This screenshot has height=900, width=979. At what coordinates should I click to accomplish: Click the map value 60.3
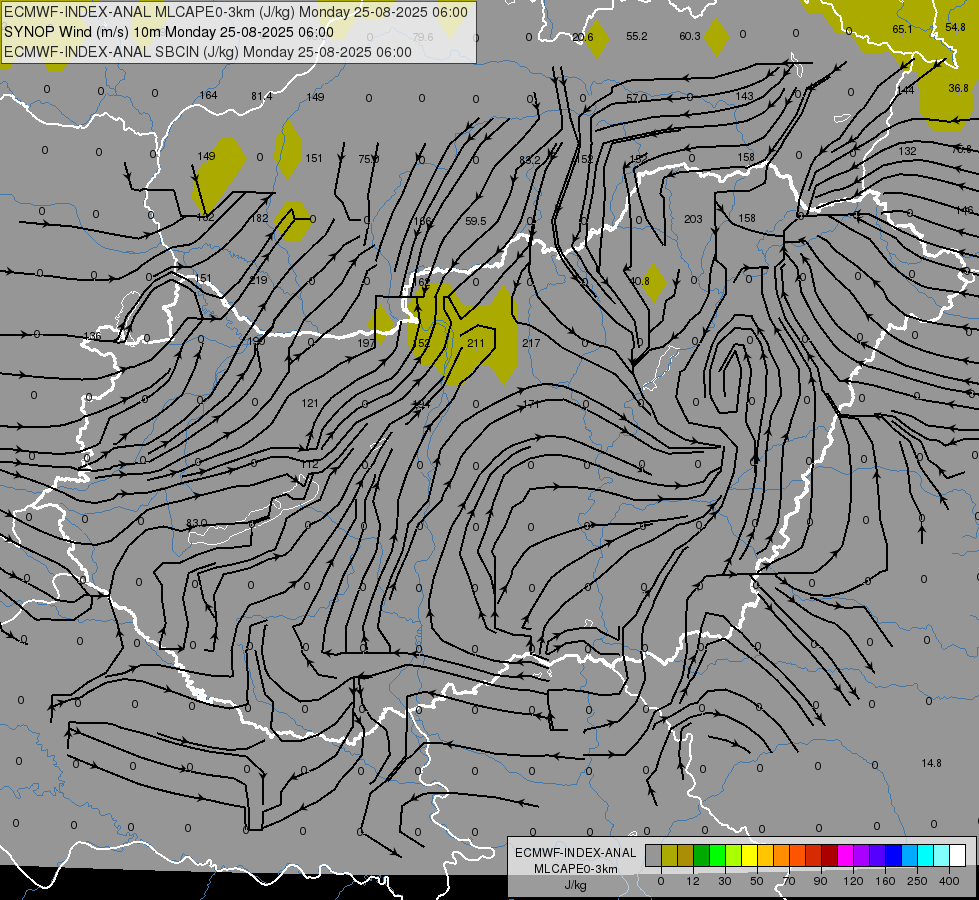pyautogui.click(x=690, y=37)
